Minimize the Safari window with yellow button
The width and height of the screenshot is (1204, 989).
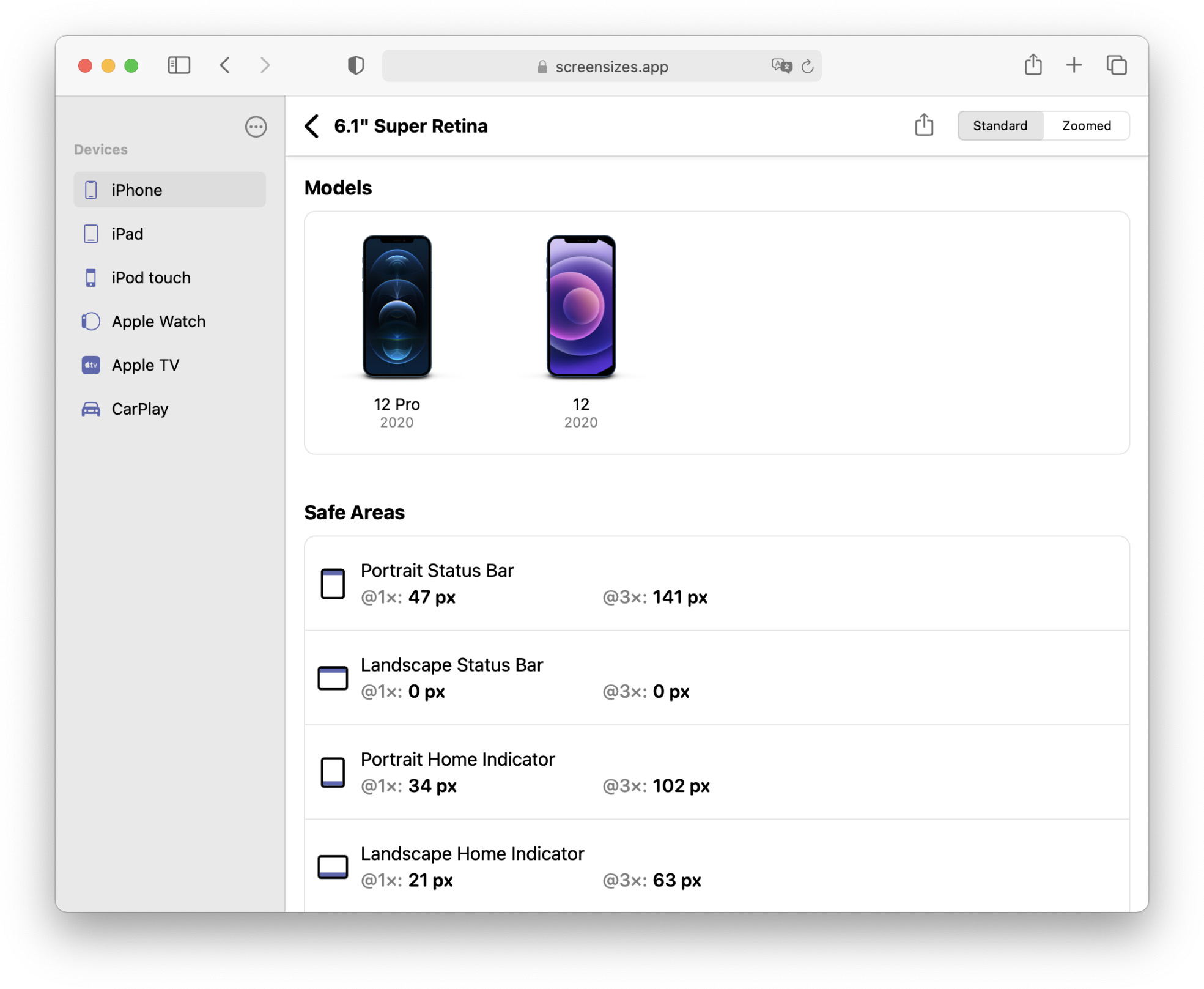tap(108, 65)
